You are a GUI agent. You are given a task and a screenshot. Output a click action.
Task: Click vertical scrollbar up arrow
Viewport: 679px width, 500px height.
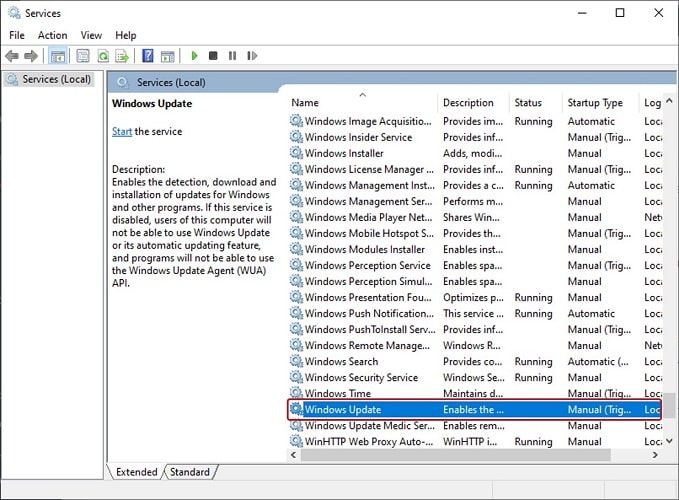pyautogui.click(x=669, y=100)
